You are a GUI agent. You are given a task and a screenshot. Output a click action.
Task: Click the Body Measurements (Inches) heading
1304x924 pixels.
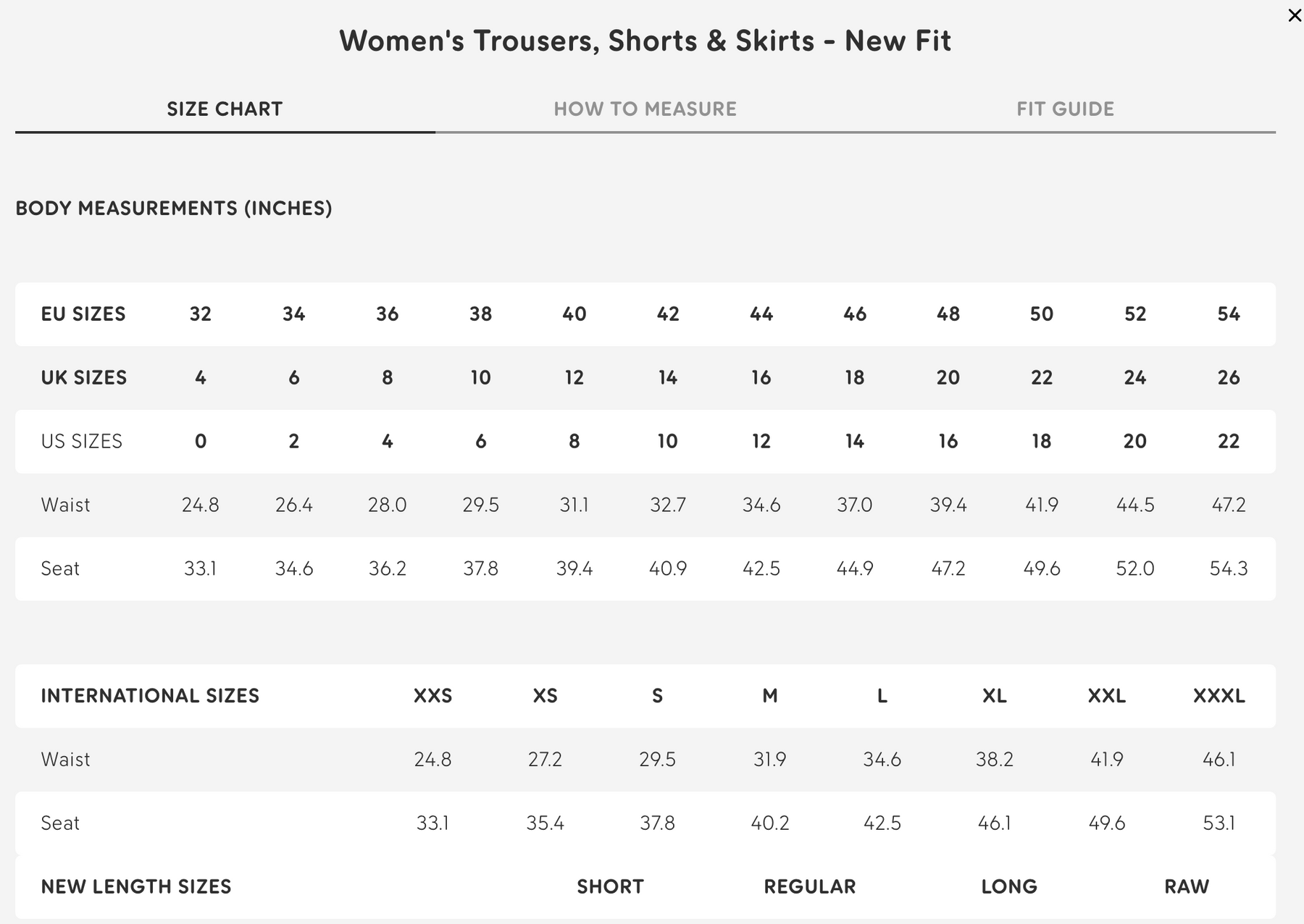click(174, 209)
